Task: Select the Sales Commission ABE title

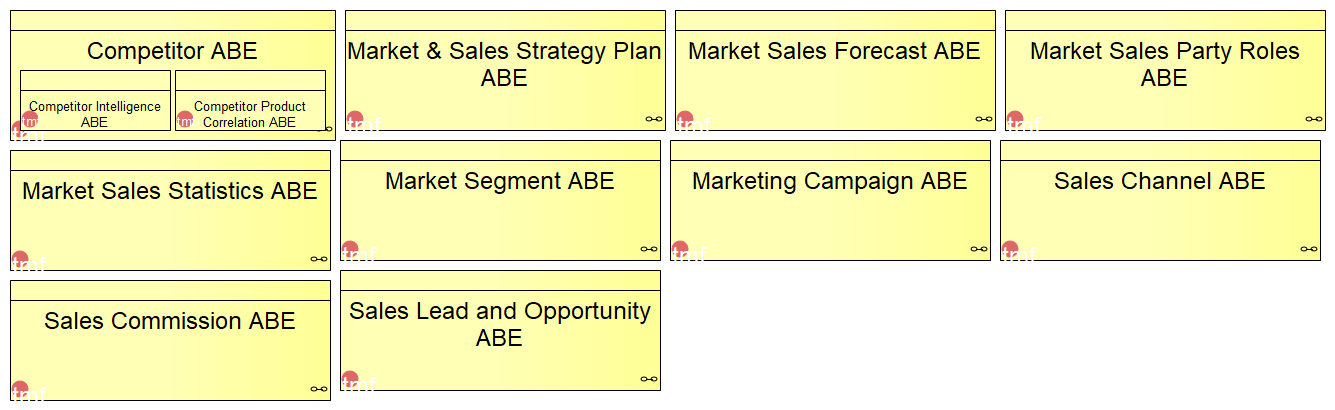Action: pyautogui.click(x=170, y=321)
